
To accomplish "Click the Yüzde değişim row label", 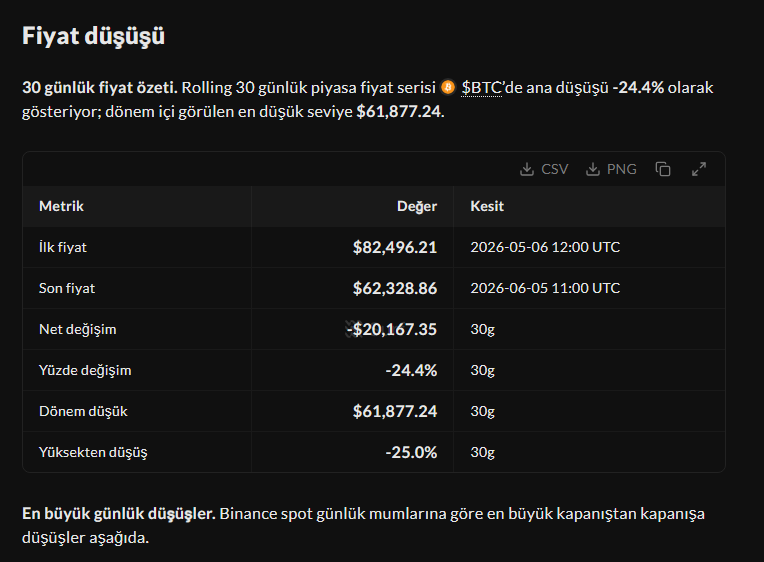I will 85,370.
